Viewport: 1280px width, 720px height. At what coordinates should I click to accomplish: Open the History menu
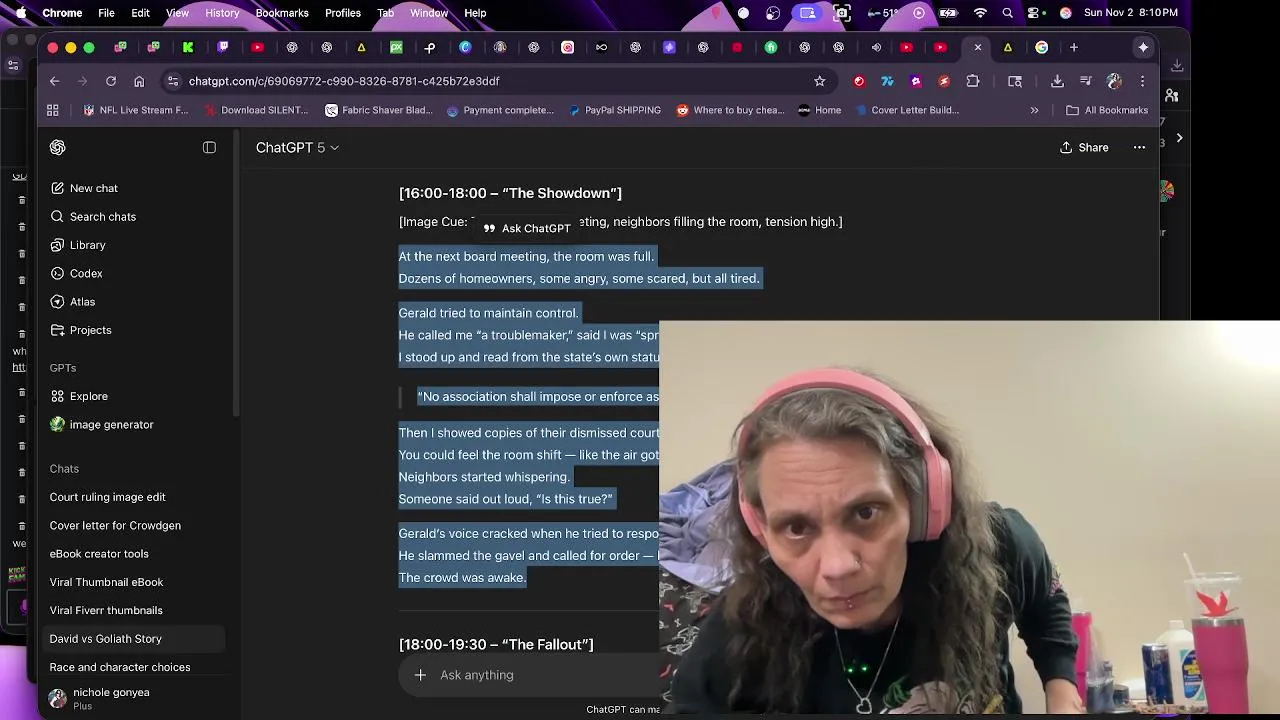[x=222, y=13]
